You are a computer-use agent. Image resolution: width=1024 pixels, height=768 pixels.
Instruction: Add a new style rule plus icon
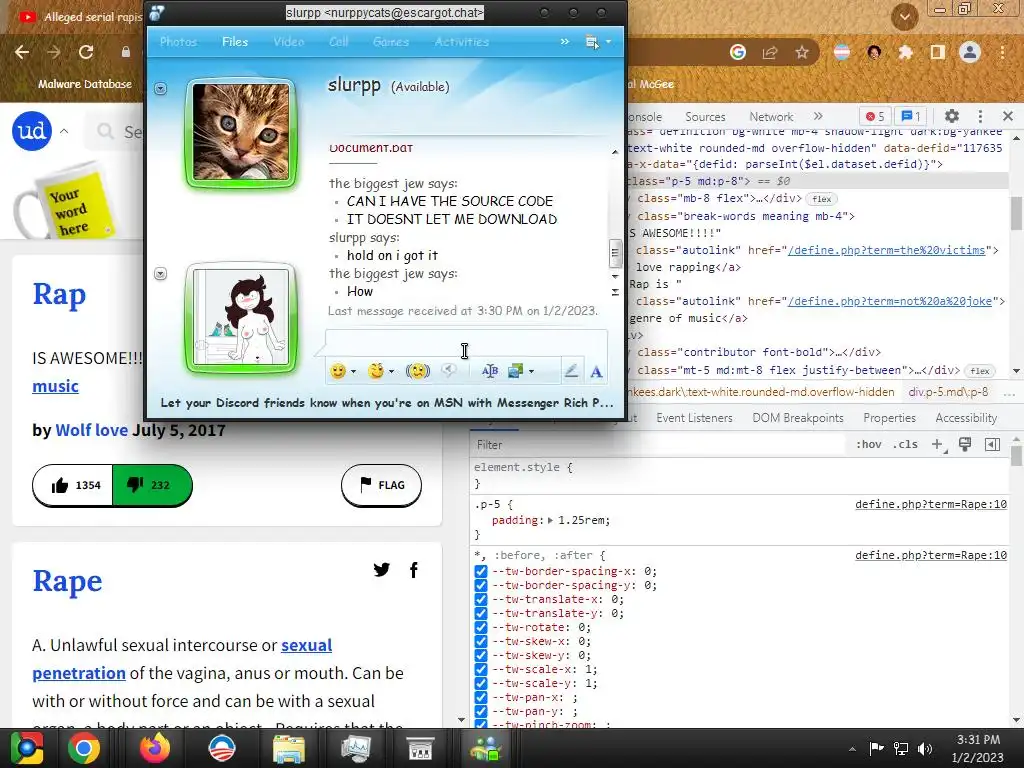[x=938, y=445]
